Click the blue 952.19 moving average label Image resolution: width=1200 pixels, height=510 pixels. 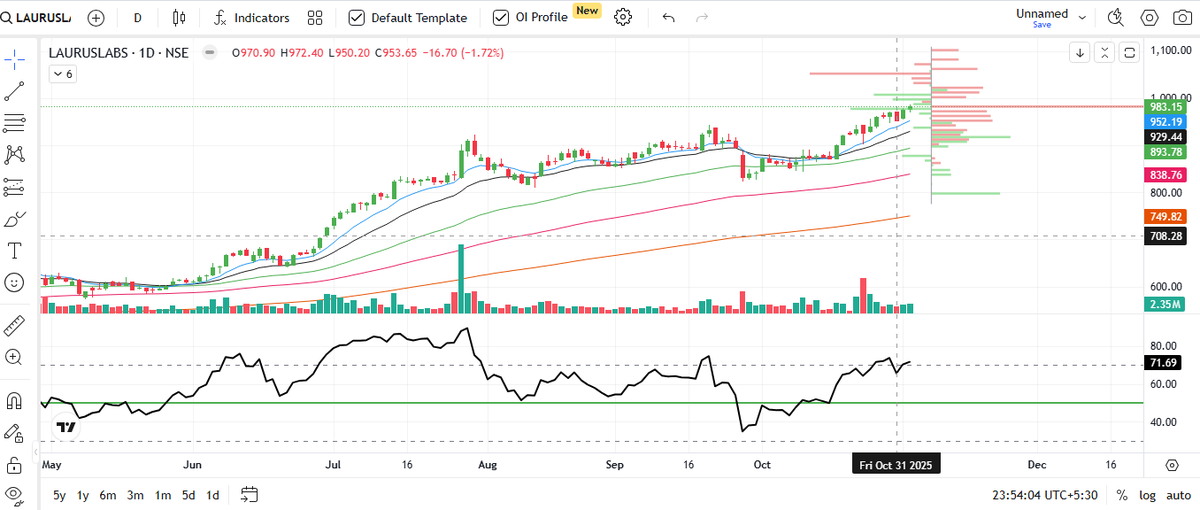point(1167,121)
